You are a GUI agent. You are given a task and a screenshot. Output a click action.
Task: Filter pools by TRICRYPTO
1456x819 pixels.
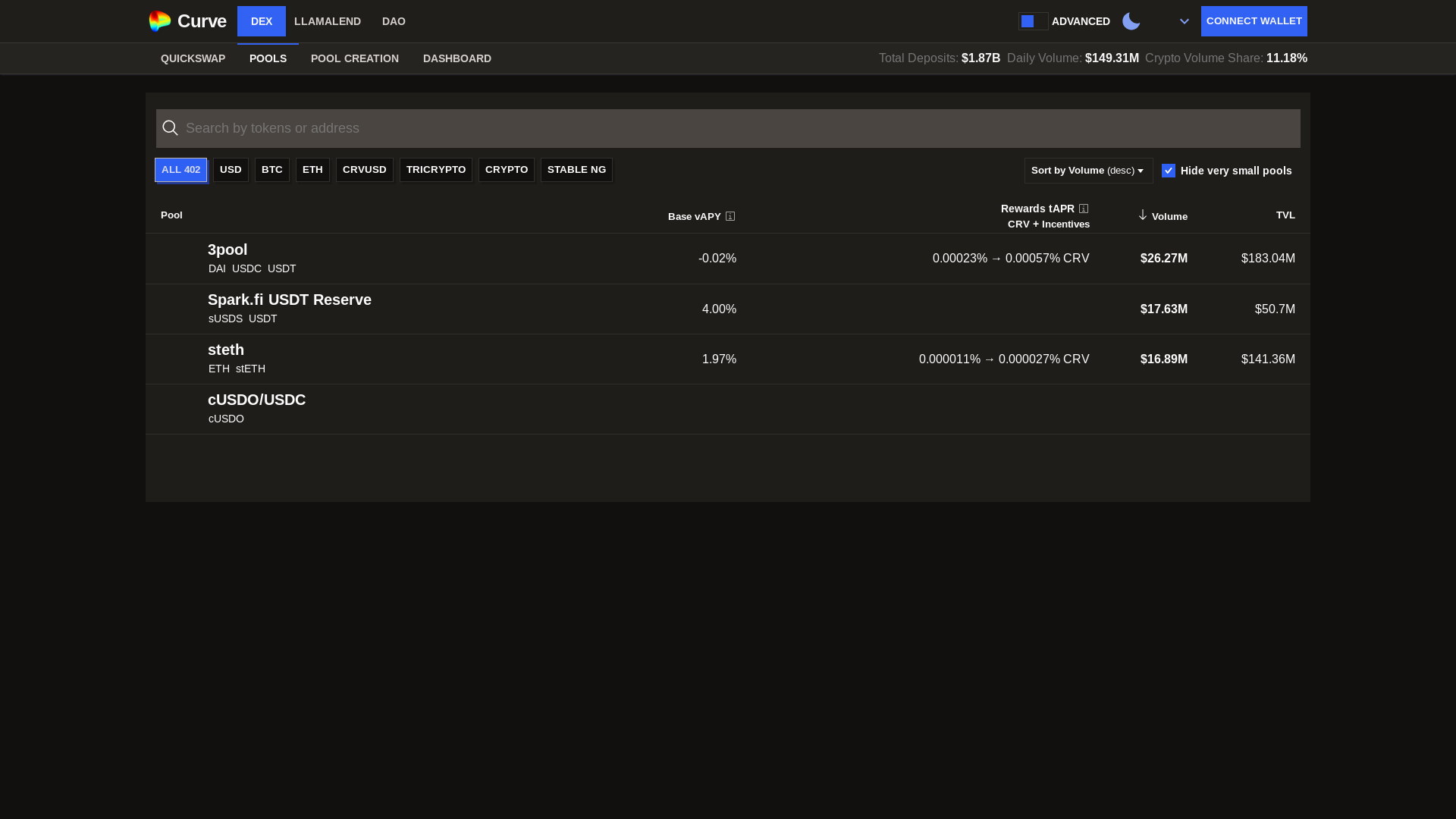tap(436, 170)
